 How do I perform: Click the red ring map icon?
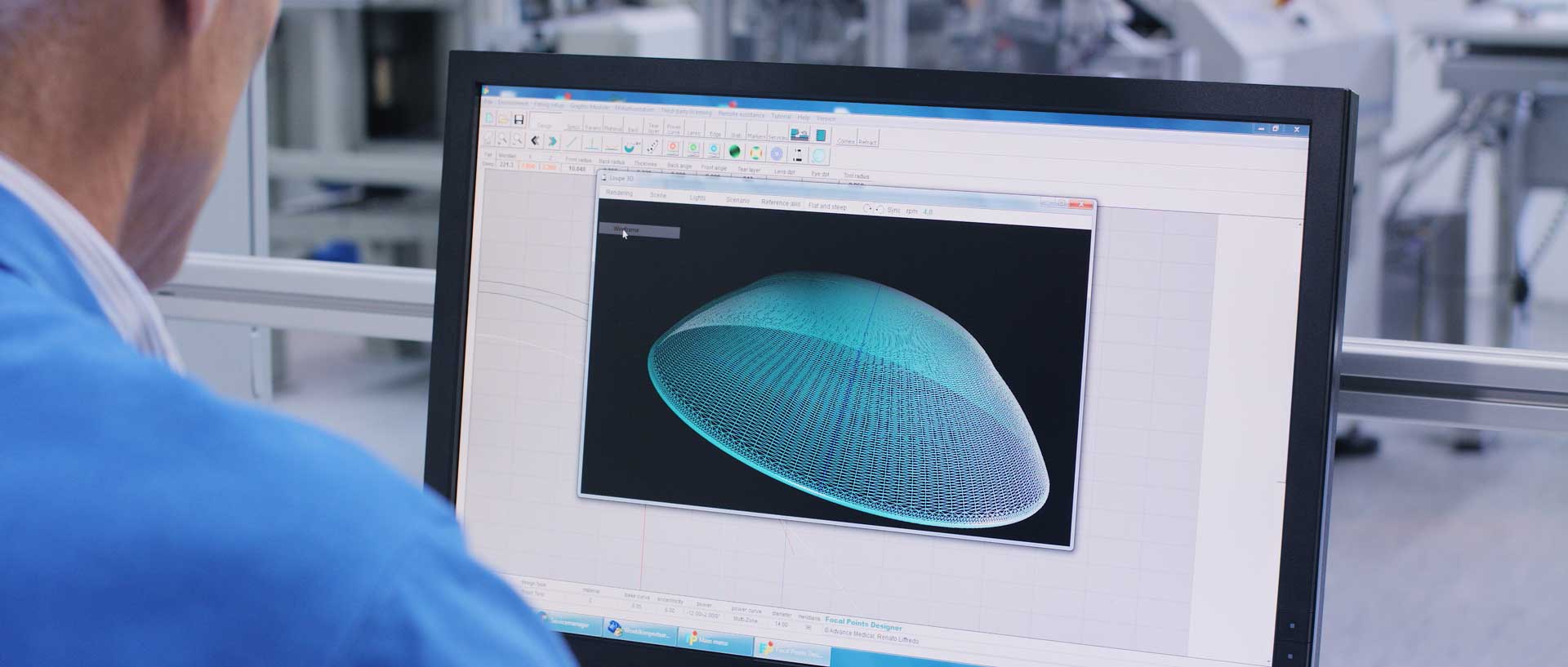pyautogui.click(x=673, y=148)
